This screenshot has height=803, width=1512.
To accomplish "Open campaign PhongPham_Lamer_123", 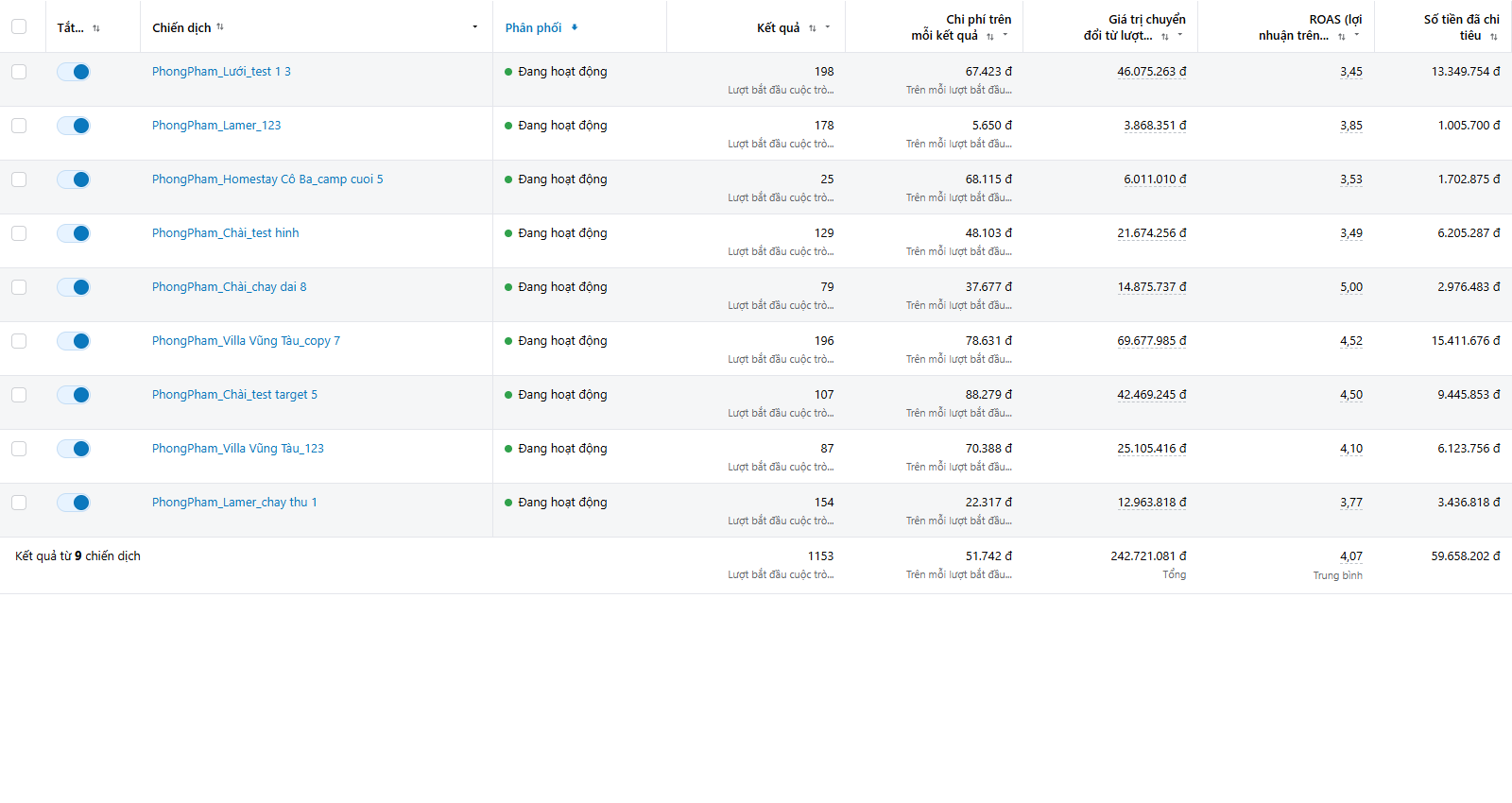I will 216,126.
